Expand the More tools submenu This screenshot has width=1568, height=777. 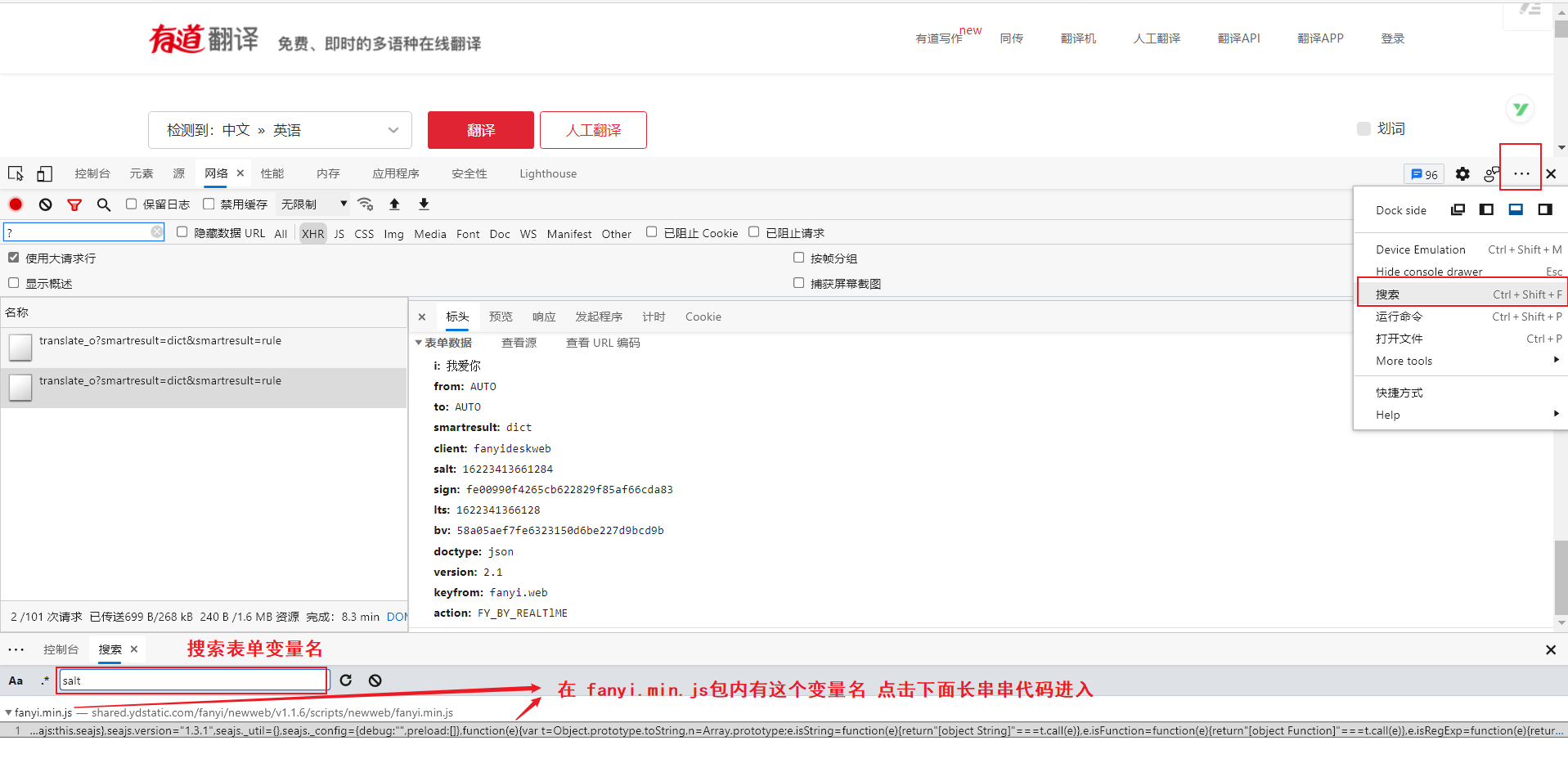(x=1459, y=361)
